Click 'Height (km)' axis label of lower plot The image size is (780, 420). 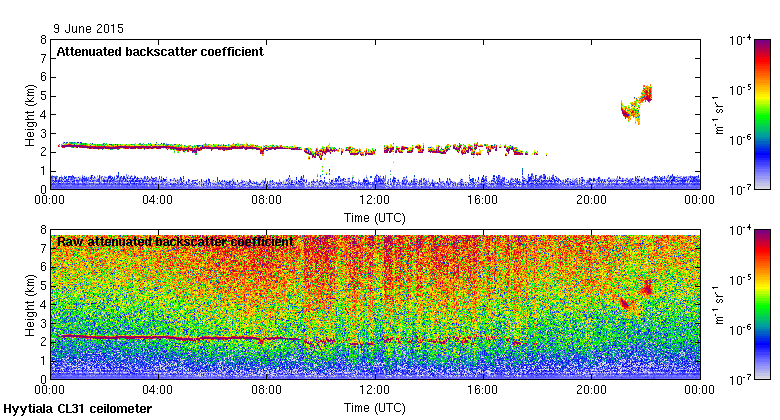30,305
